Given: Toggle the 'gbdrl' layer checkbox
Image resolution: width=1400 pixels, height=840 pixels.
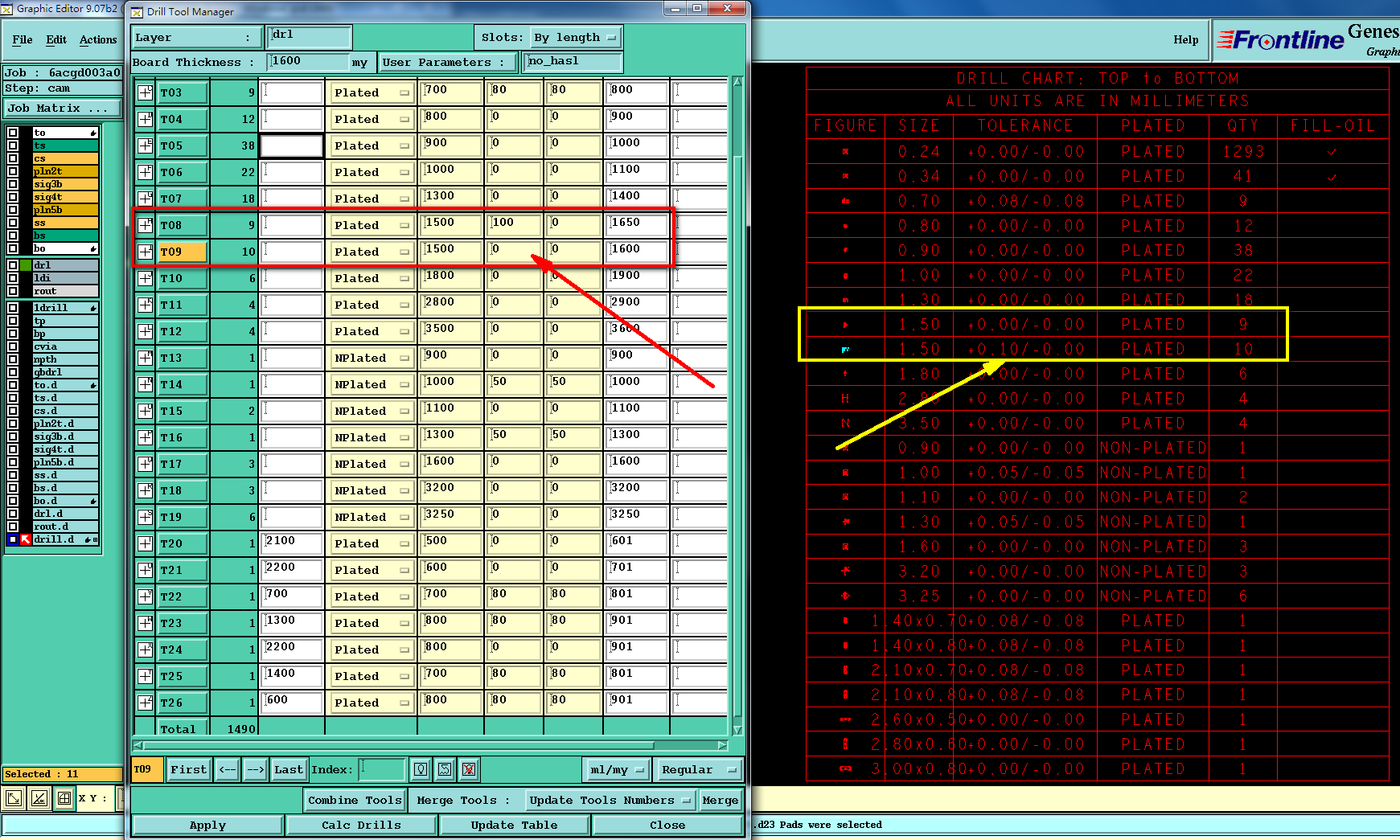Looking at the screenshot, I should (x=13, y=372).
